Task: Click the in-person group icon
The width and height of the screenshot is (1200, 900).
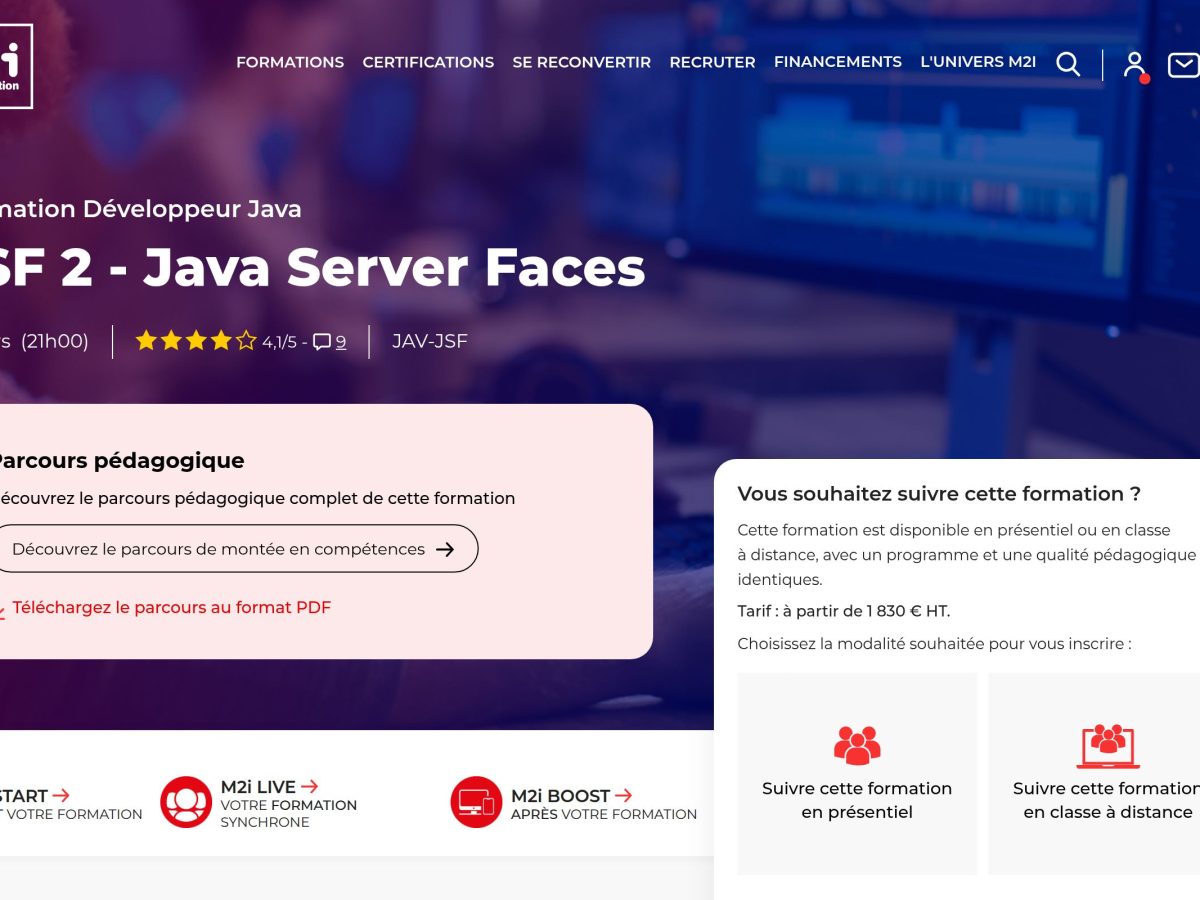Action: (x=857, y=745)
